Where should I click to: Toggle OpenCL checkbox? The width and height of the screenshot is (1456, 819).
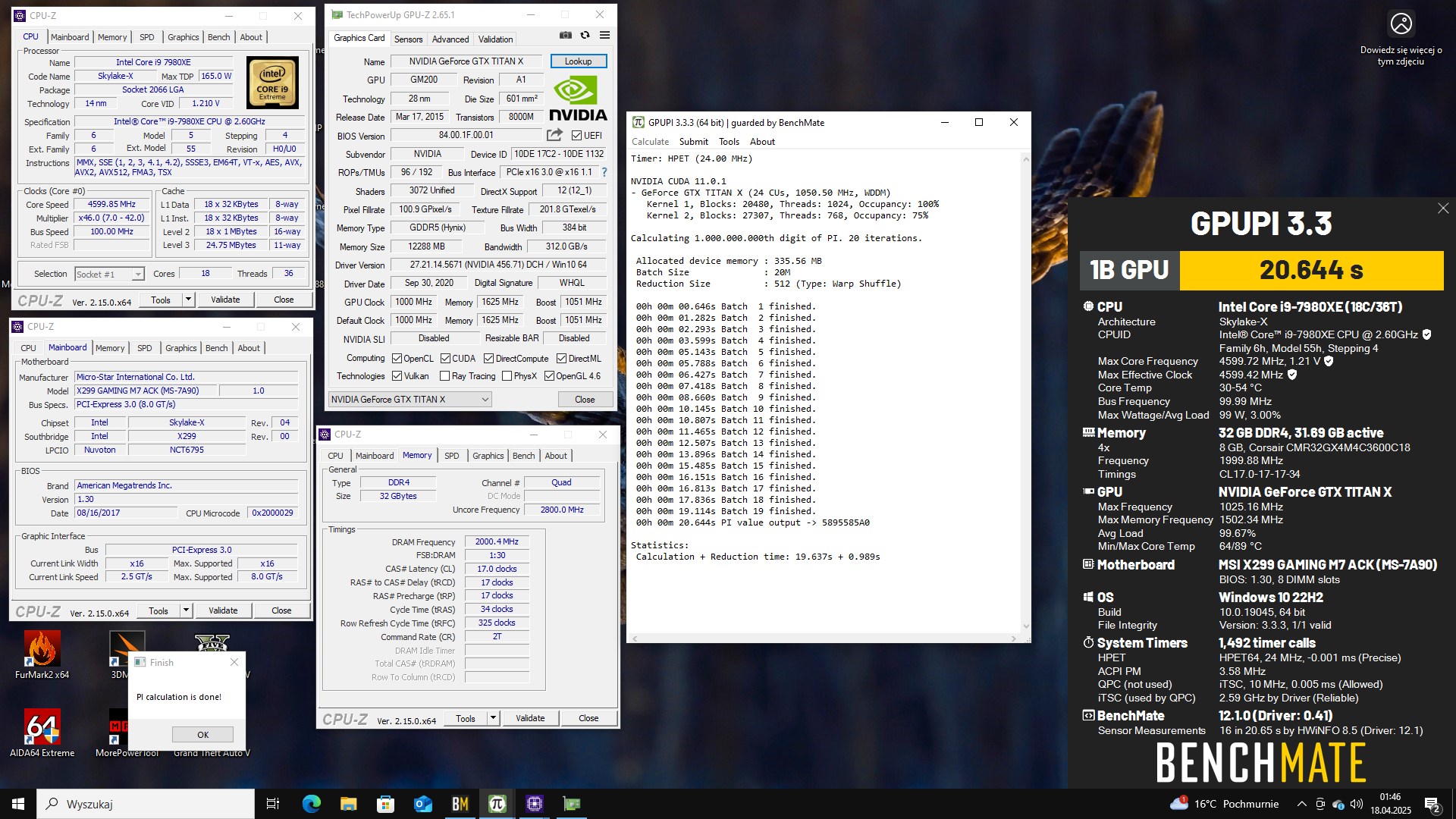(x=397, y=359)
